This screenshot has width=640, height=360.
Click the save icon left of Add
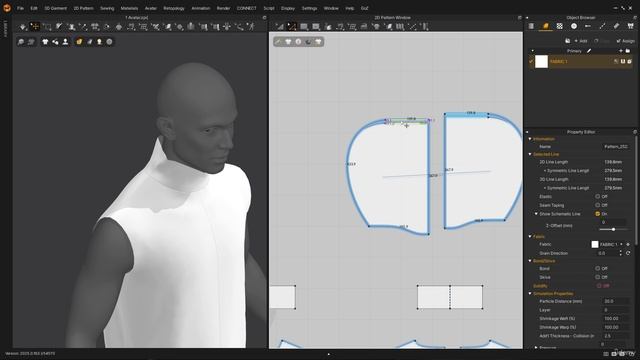click(x=567, y=41)
